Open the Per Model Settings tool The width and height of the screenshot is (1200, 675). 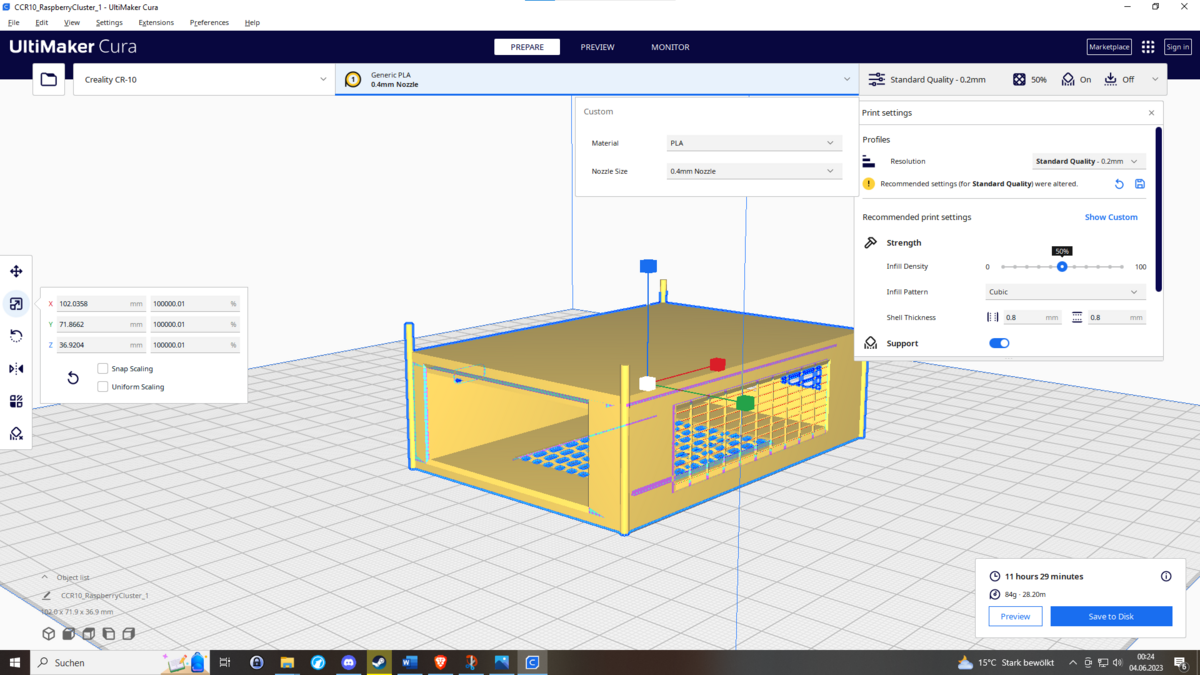(x=16, y=401)
